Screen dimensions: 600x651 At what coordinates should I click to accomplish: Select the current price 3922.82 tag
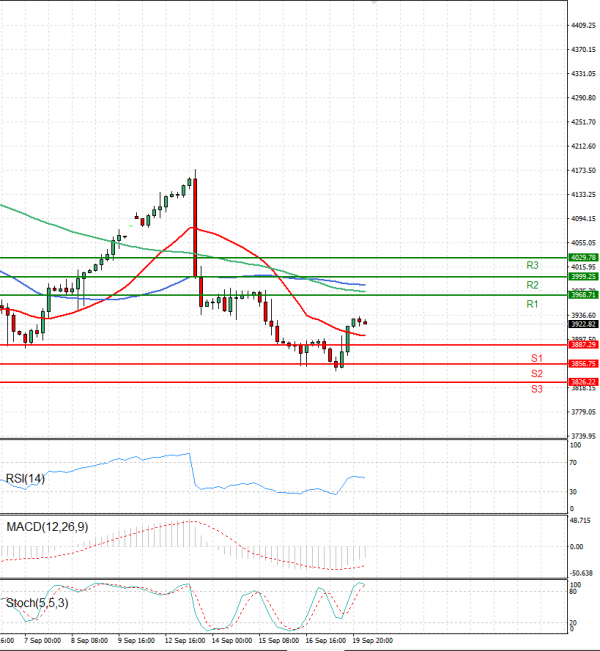point(583,324)
